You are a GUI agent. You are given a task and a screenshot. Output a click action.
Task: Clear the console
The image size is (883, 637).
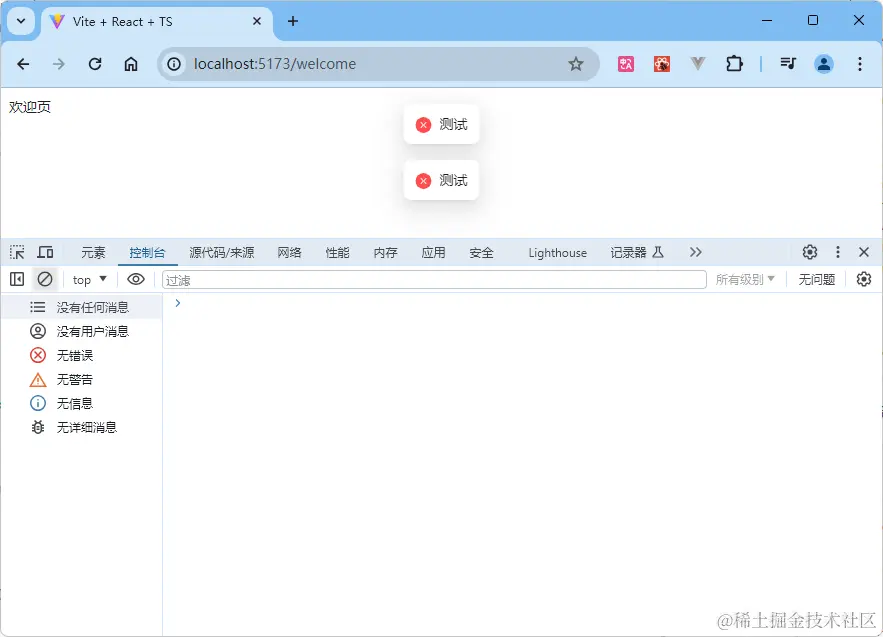pyautogui.click(x=45, y=279)
